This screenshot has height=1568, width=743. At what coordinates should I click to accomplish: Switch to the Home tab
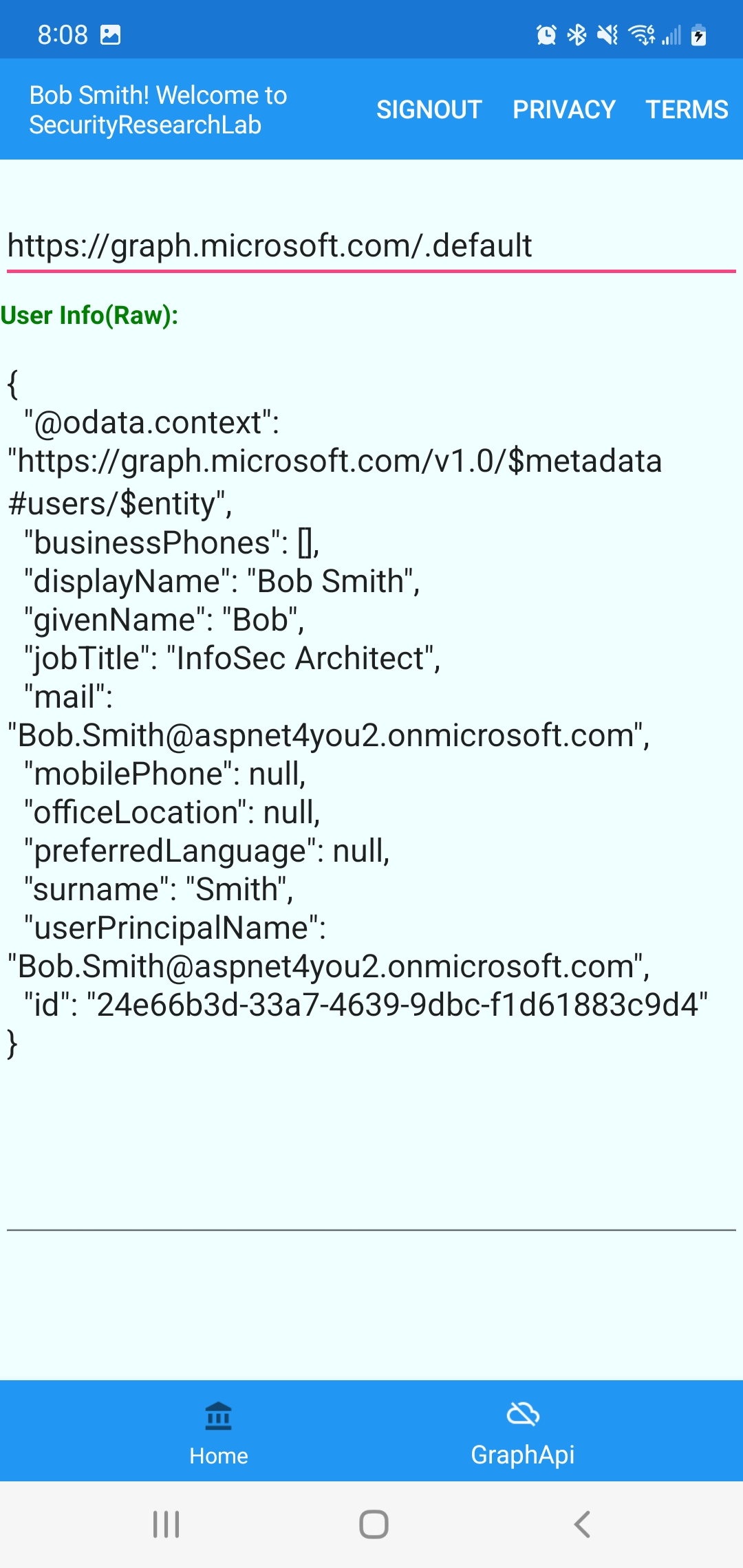point(219,1432)
